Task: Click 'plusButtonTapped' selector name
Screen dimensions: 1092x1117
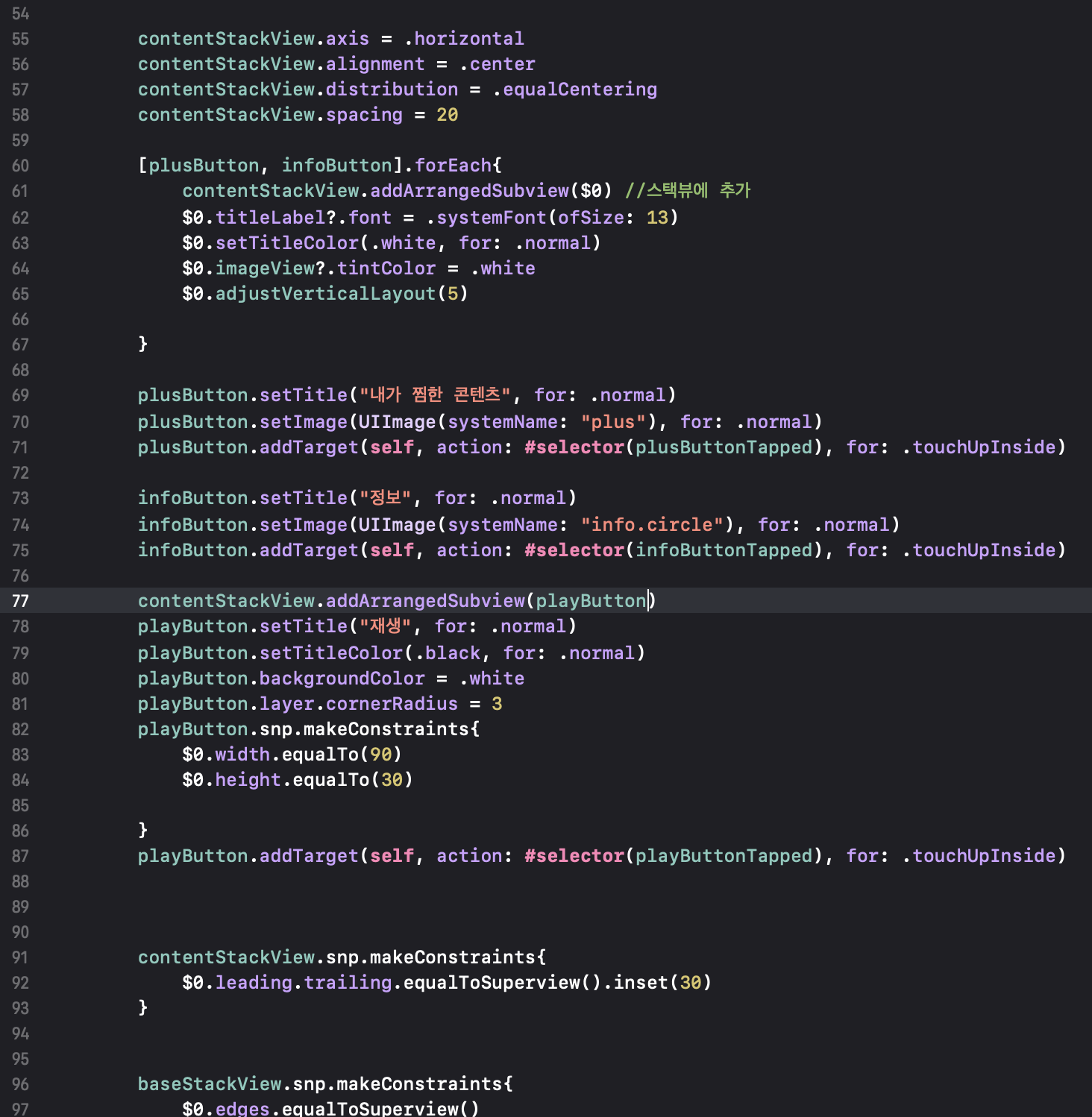Action: pos(724,447)
